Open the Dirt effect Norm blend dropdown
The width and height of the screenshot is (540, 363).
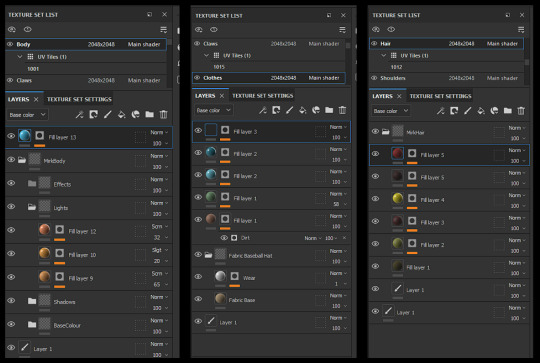tap(313, 238)
